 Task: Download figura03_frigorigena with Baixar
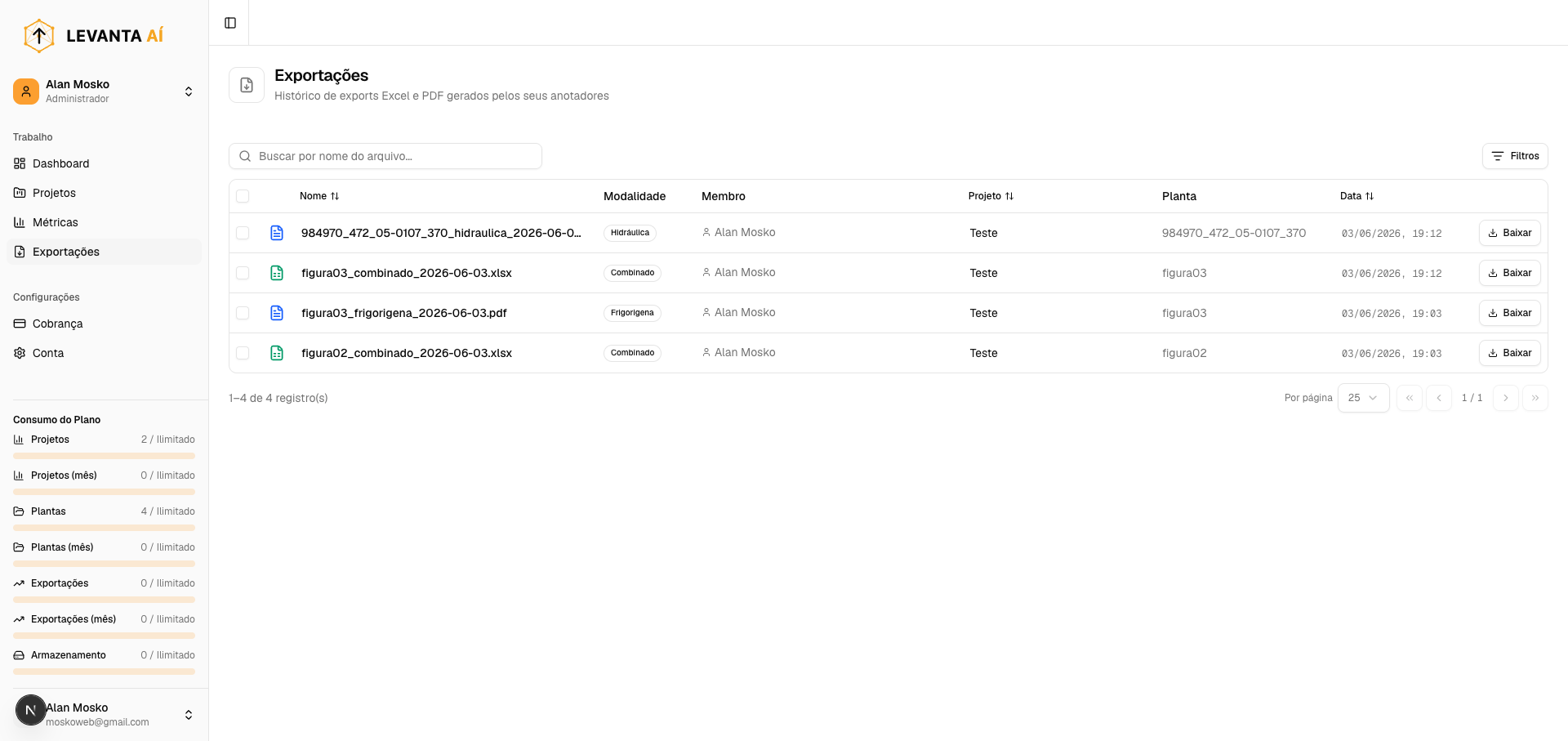coord(1510,313)
